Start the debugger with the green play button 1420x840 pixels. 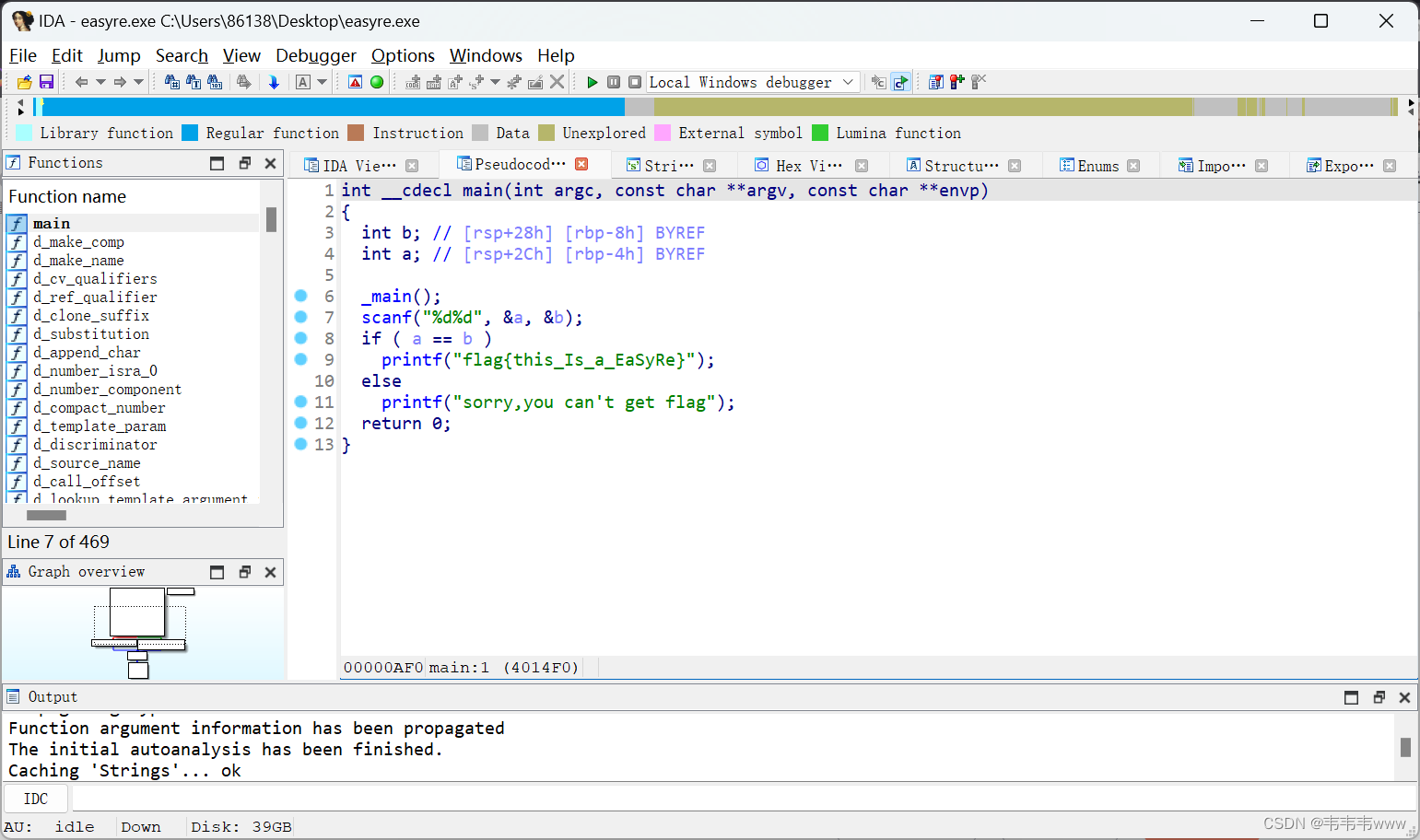coord(593,82)
